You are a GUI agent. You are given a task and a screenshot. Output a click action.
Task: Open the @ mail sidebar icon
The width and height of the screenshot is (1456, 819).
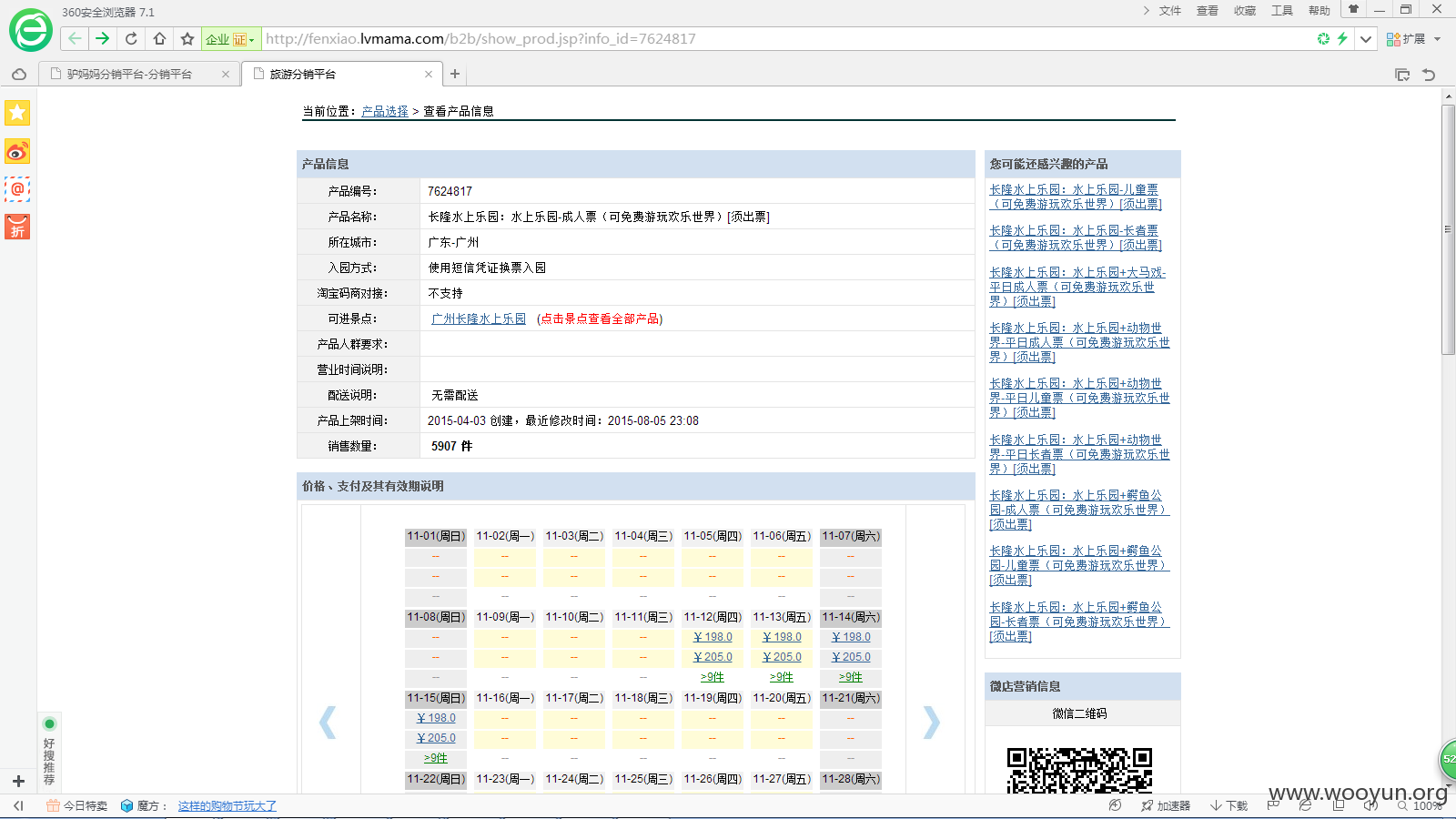(17, 189)
